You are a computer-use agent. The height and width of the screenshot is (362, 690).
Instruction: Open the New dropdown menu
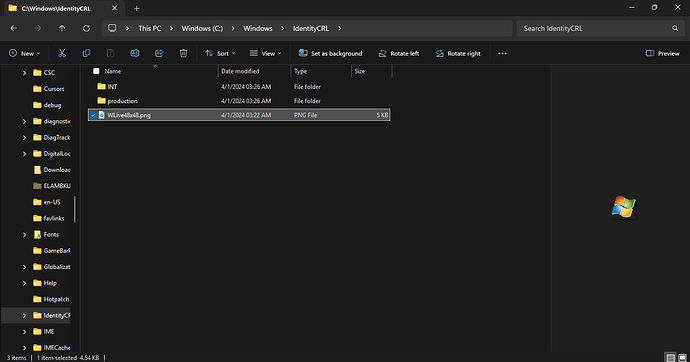[24, 53]
